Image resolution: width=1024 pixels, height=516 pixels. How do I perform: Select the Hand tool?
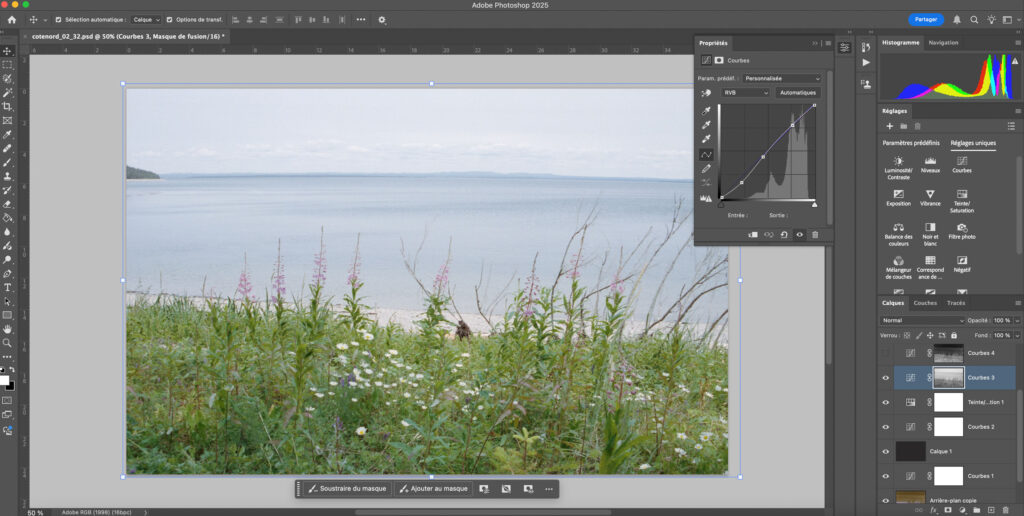(7, 329)
